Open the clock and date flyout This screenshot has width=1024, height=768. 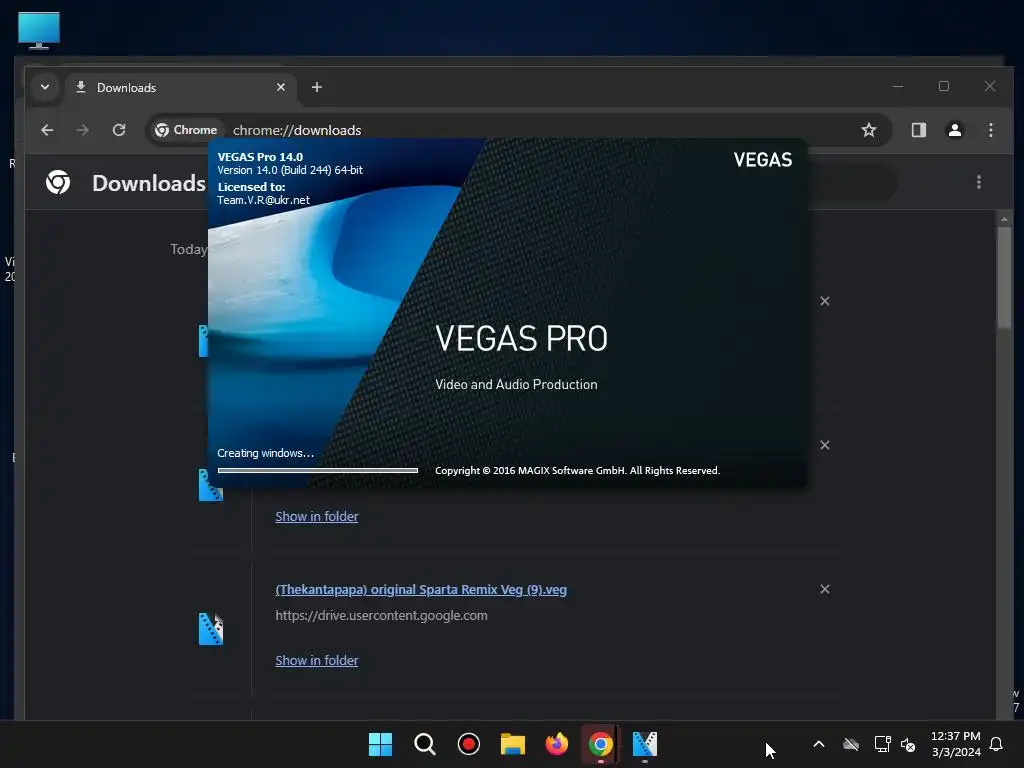pyautogui.click(x=955, y=744)
